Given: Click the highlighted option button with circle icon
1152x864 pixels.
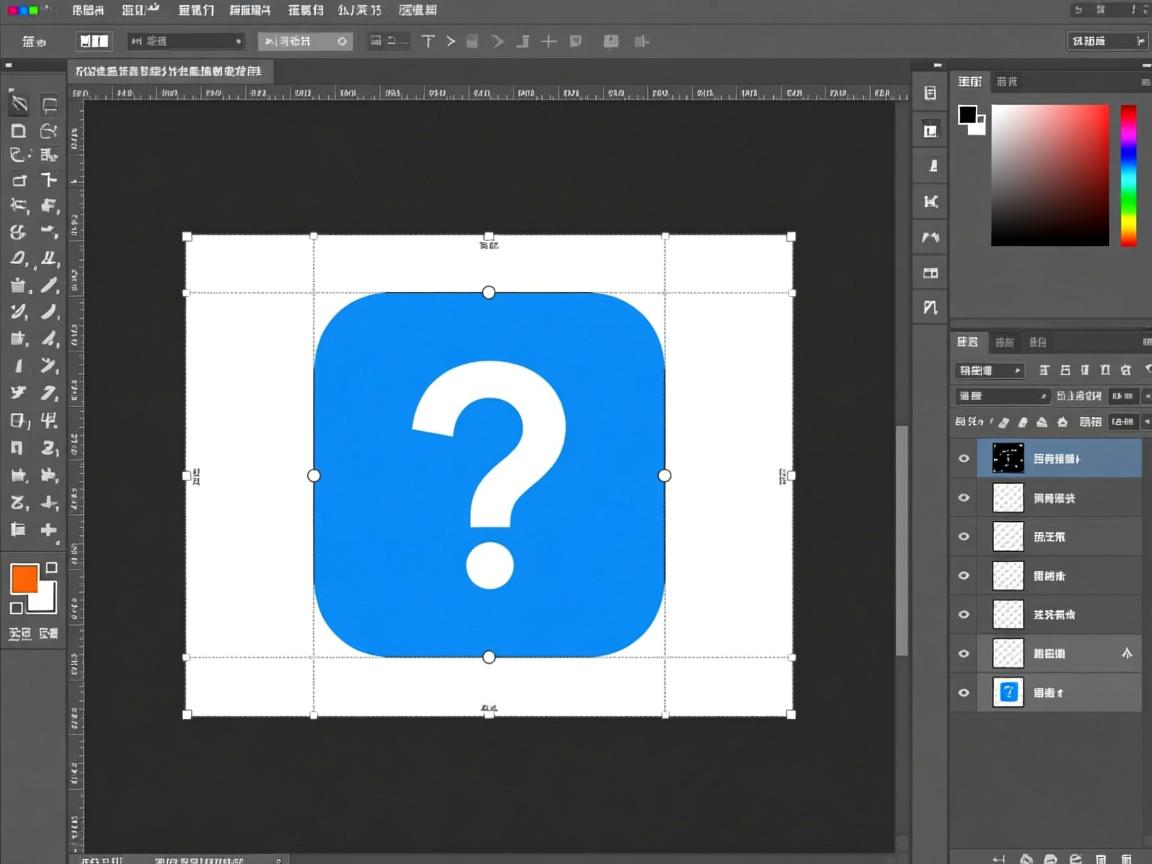Looking at the screenshot, I should coord(305,41).
